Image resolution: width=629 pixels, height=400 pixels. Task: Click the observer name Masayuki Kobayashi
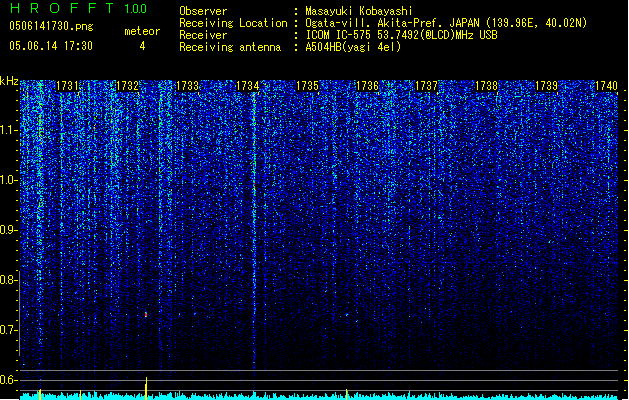tap(359, 11)
